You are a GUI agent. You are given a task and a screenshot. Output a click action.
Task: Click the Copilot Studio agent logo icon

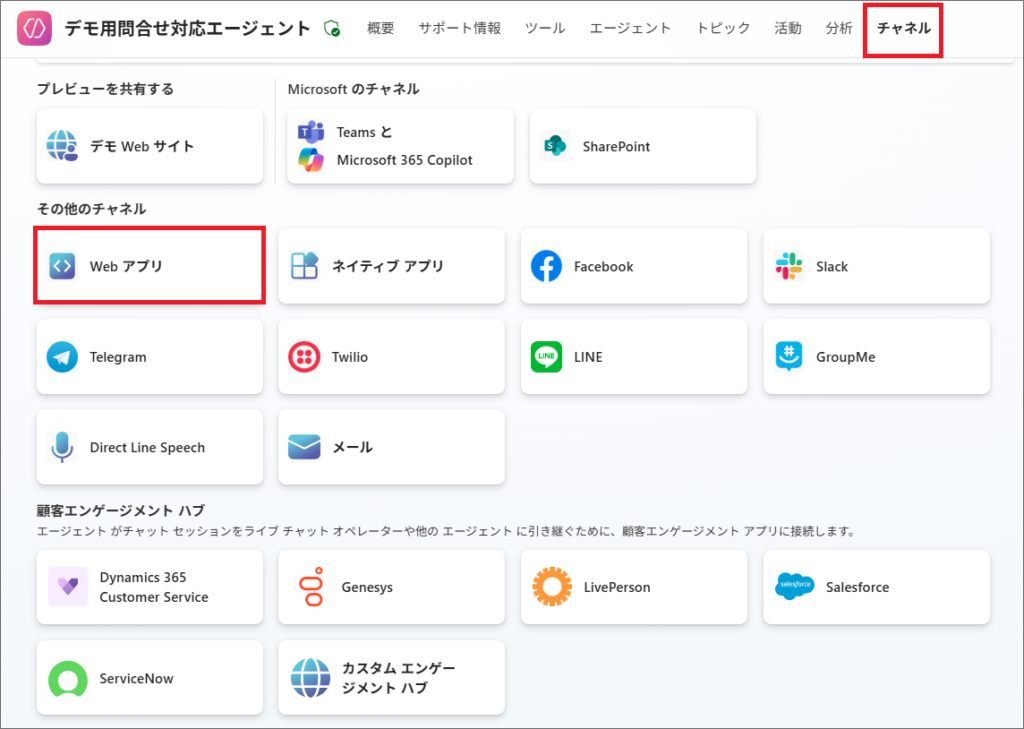tap(35, 28)
